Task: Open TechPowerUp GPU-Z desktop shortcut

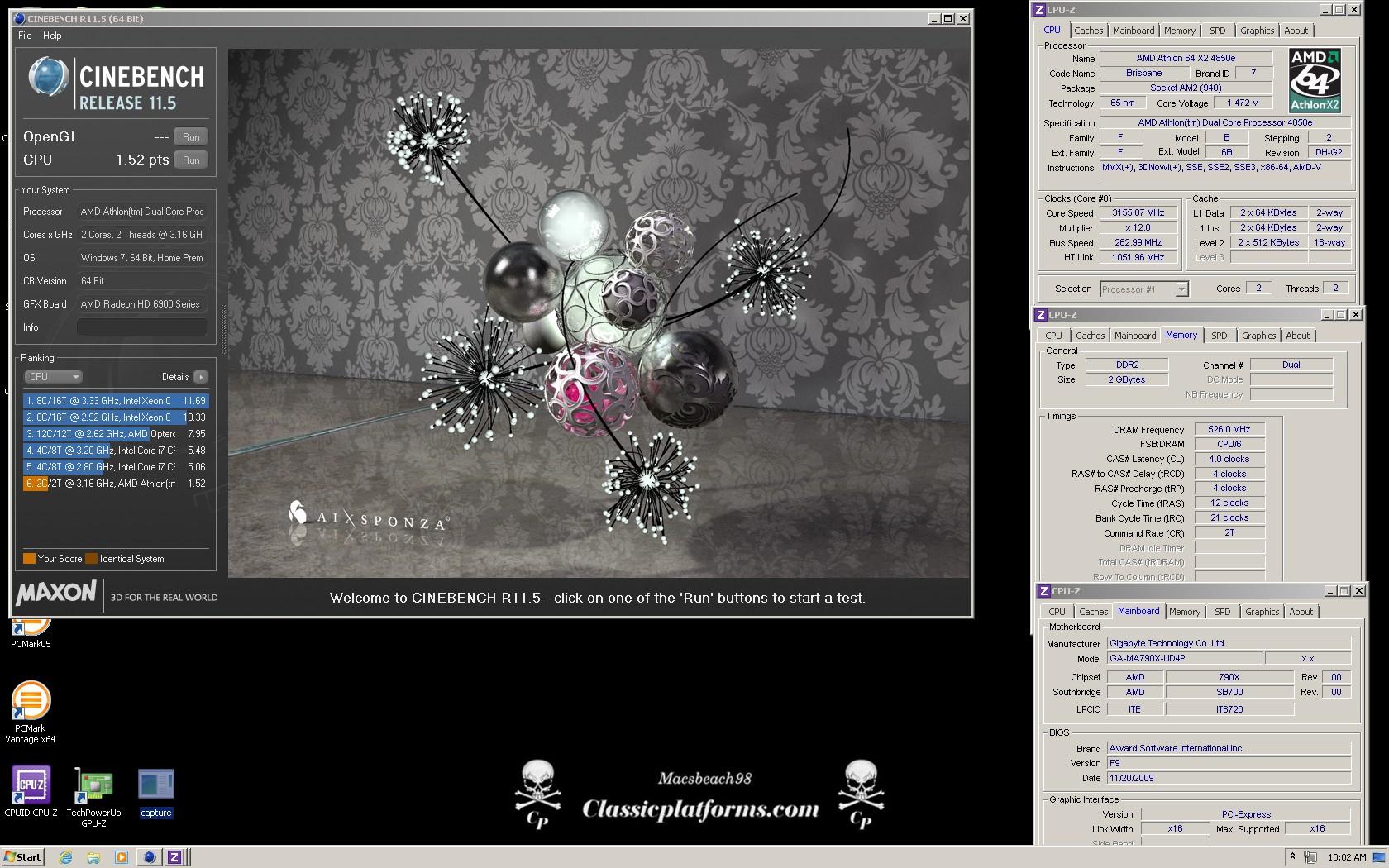Action: [x=93, y=797]
